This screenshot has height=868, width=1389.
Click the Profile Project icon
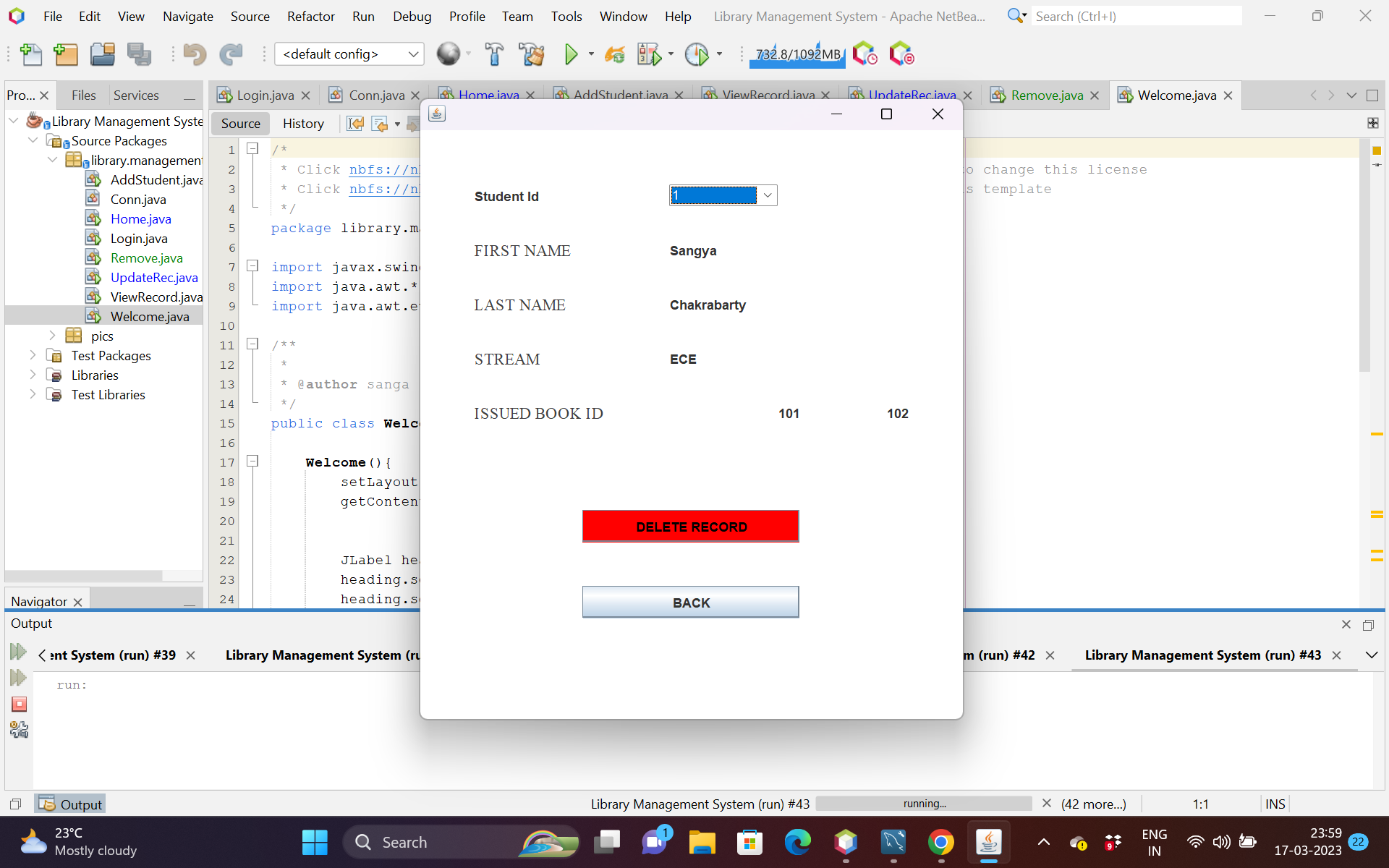[697, 54]
